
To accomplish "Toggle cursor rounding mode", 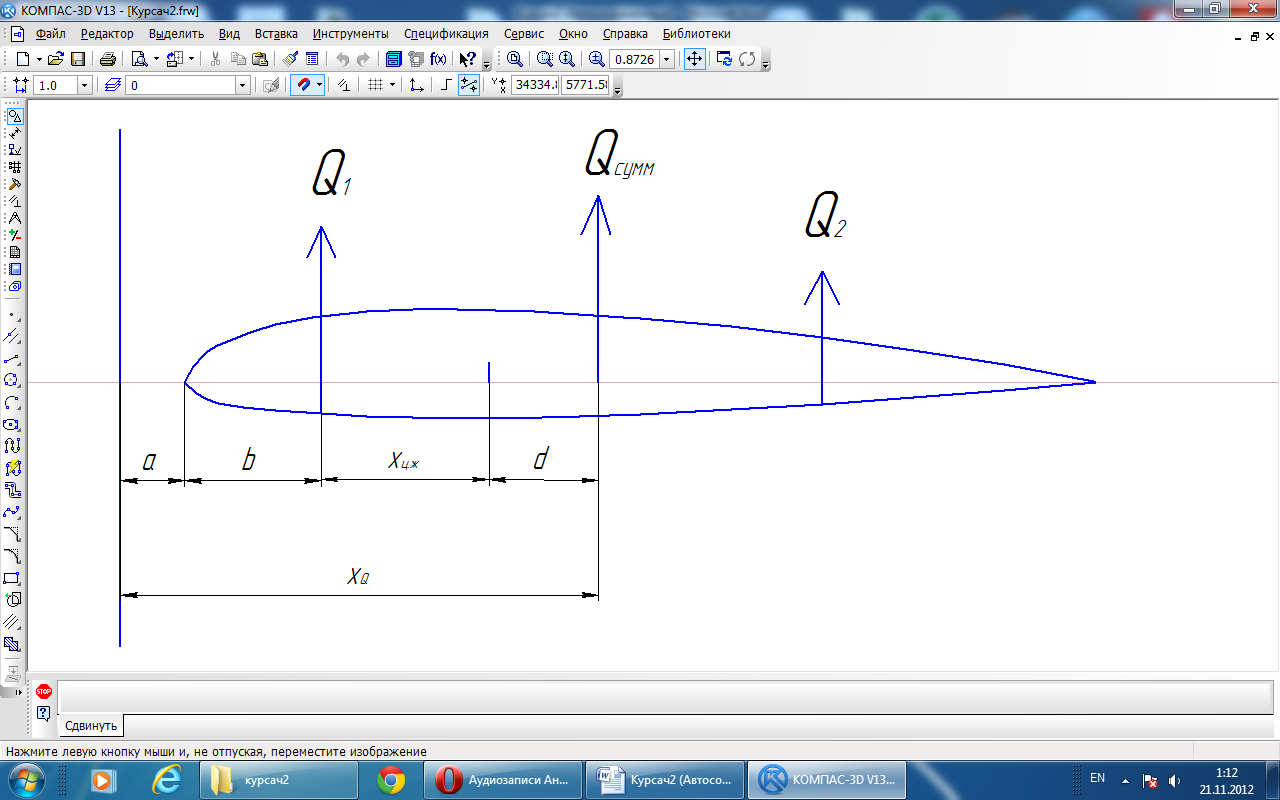I will [x=468, y=85].
